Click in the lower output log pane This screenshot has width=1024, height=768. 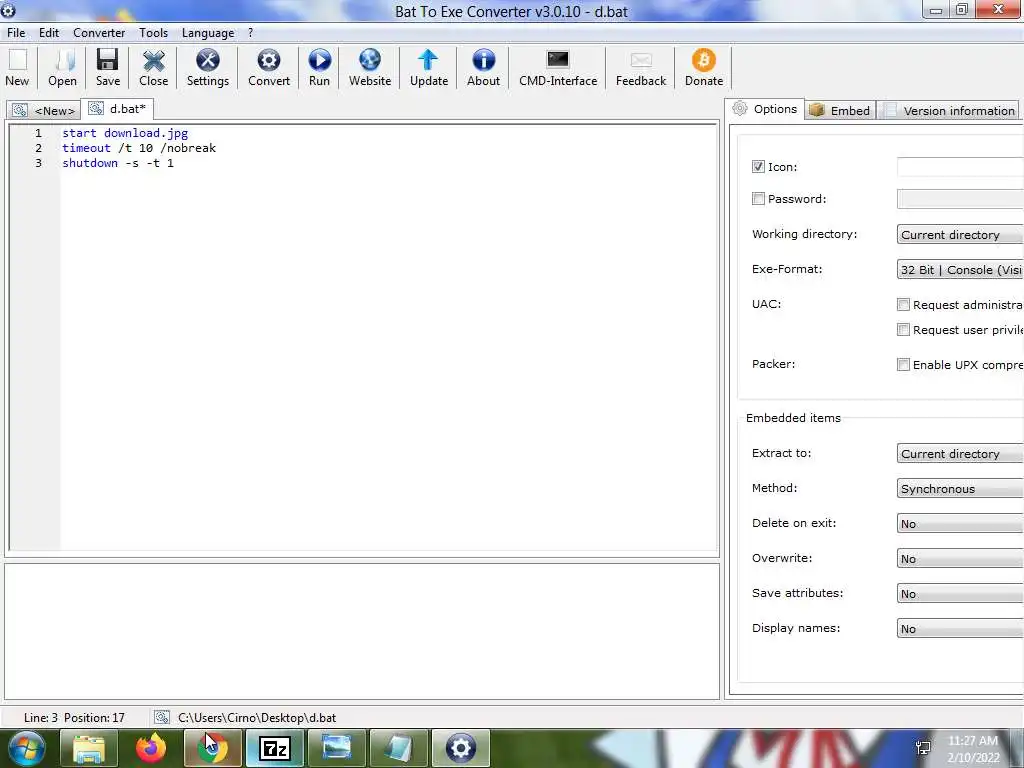[x=362, y=632]
